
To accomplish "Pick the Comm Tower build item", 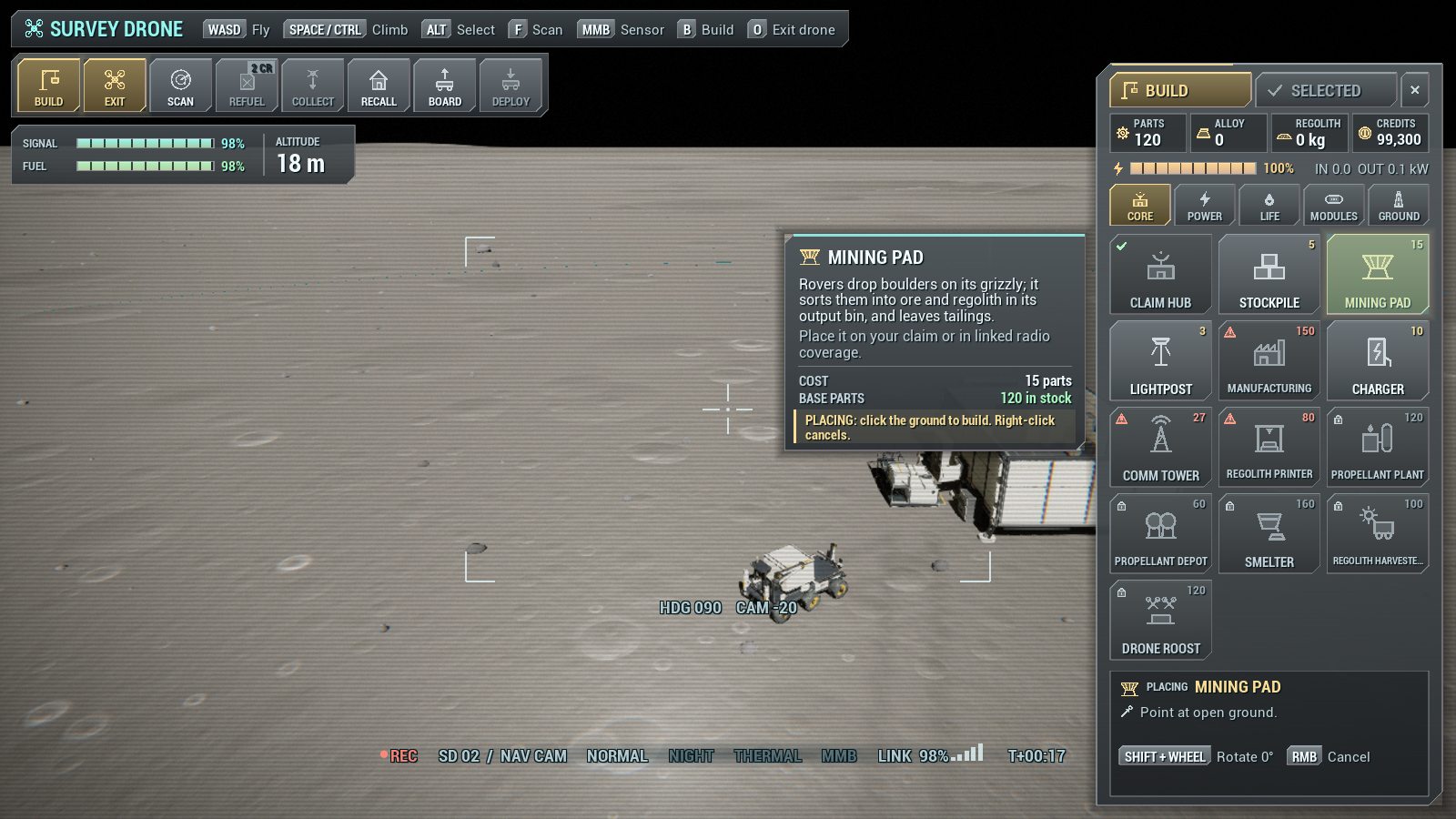I will coord(1160,447).
